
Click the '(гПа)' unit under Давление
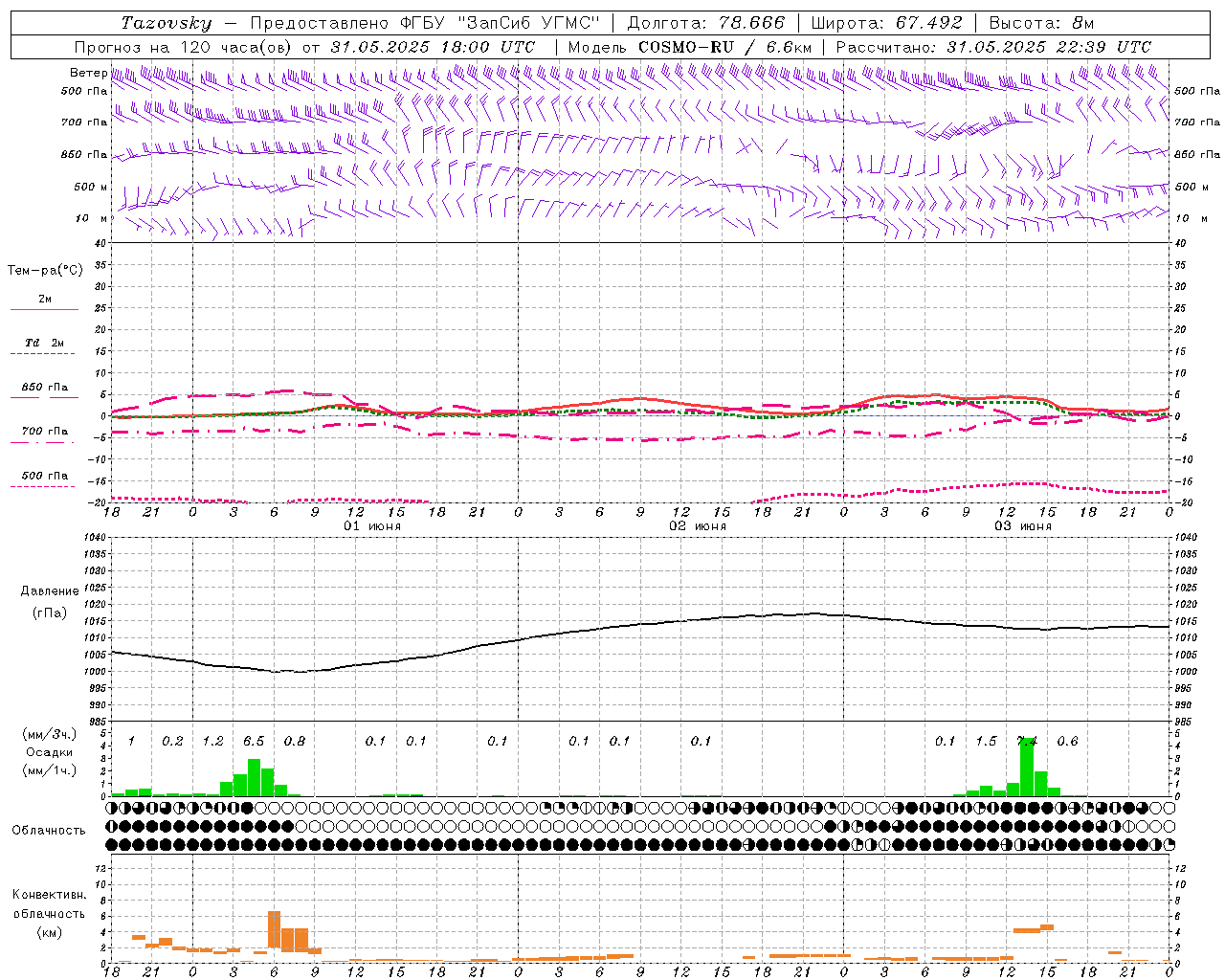pos(50,613)
